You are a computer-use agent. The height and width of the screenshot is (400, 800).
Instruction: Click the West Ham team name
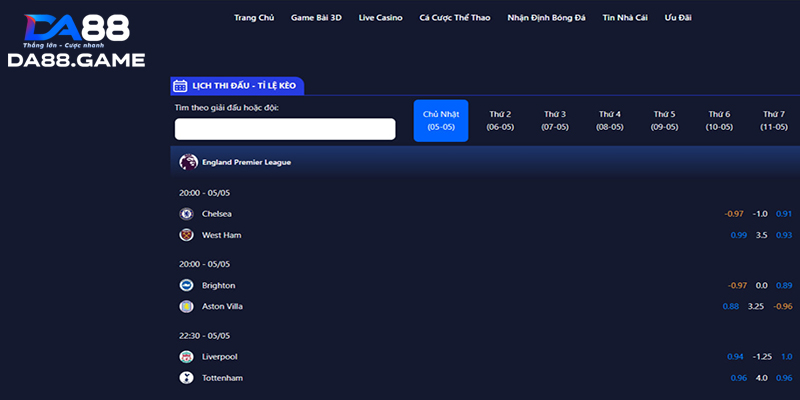click(221, 235)
